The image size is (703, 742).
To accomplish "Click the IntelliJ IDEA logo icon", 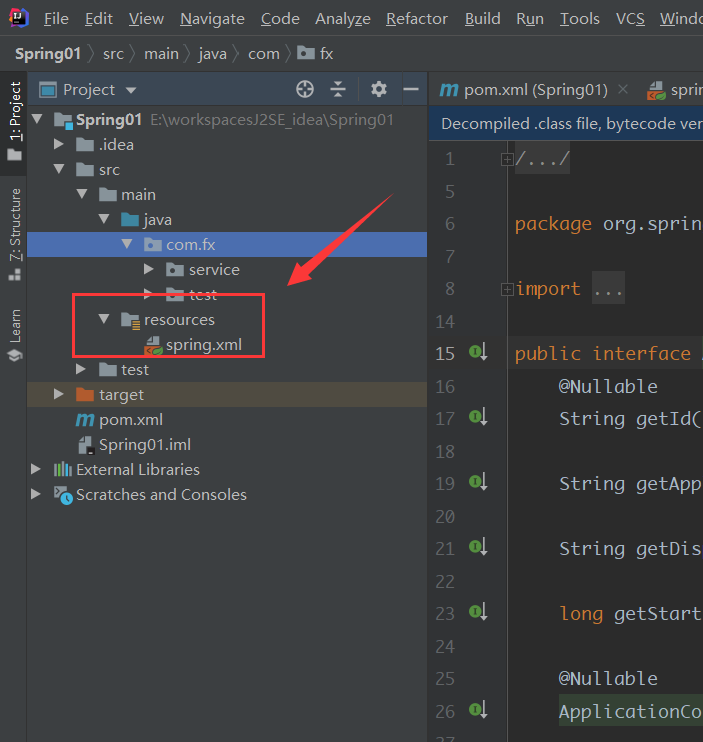I will click(x=19, y=18).
